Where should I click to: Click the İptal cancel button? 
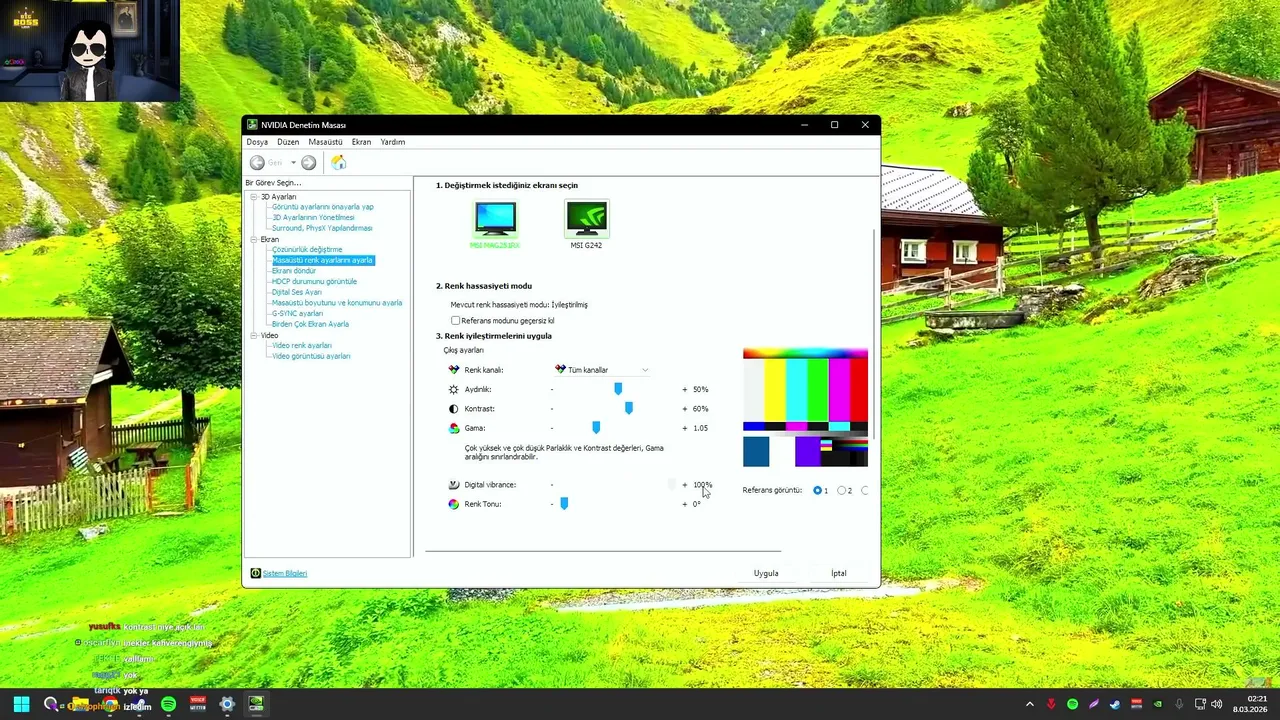(839, 573)
